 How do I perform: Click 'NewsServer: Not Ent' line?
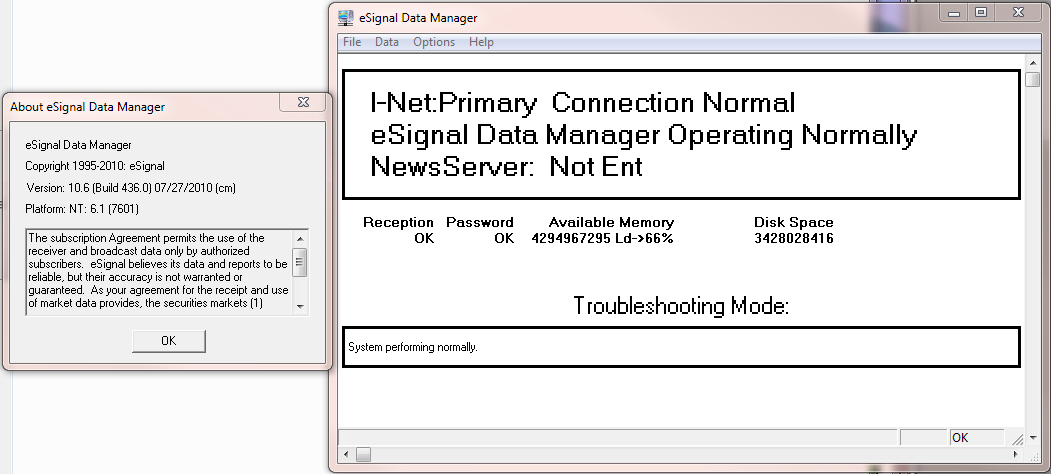coord(506,166)
